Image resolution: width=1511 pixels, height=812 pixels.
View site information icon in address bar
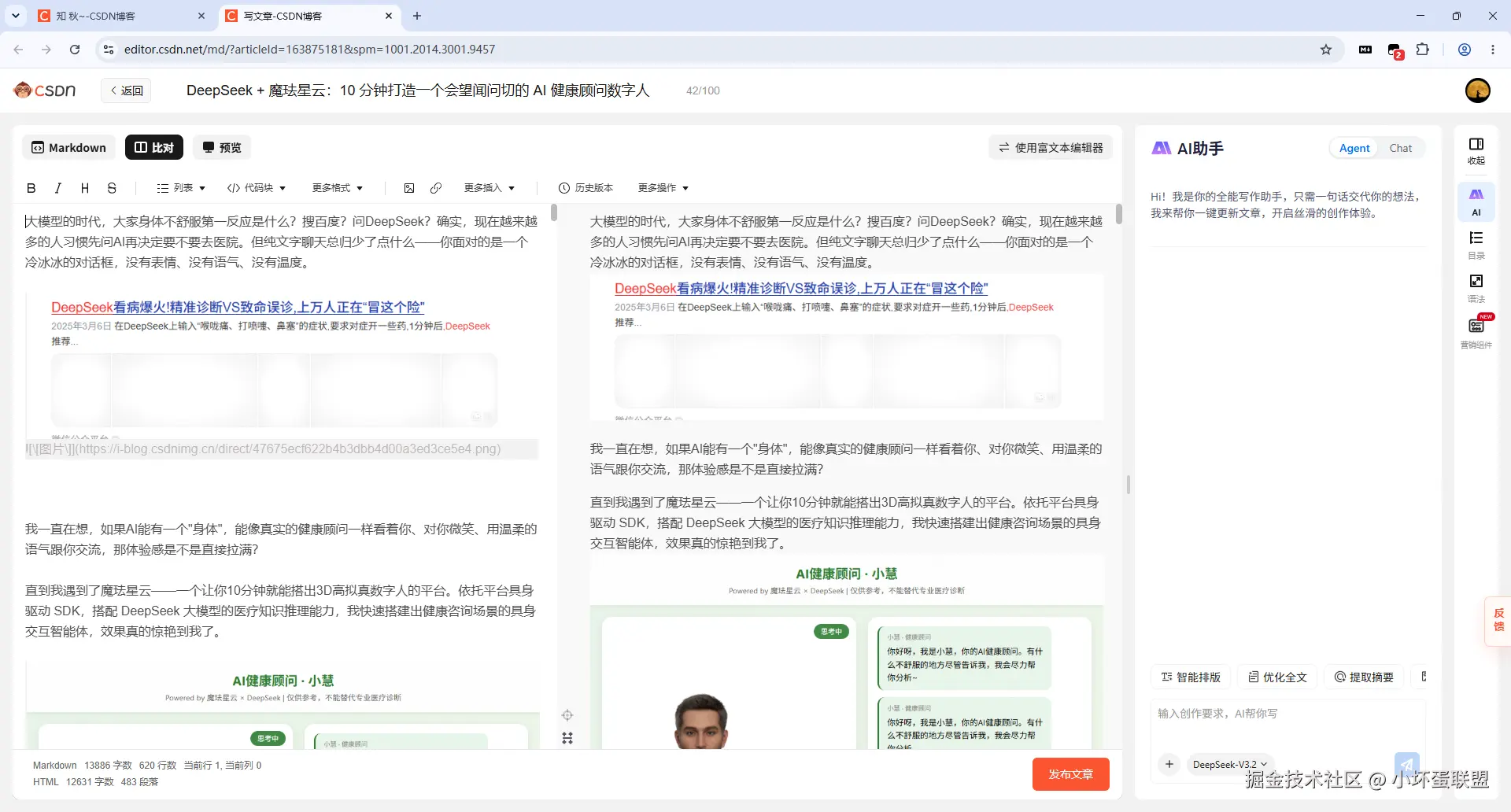tap(109, 50)
